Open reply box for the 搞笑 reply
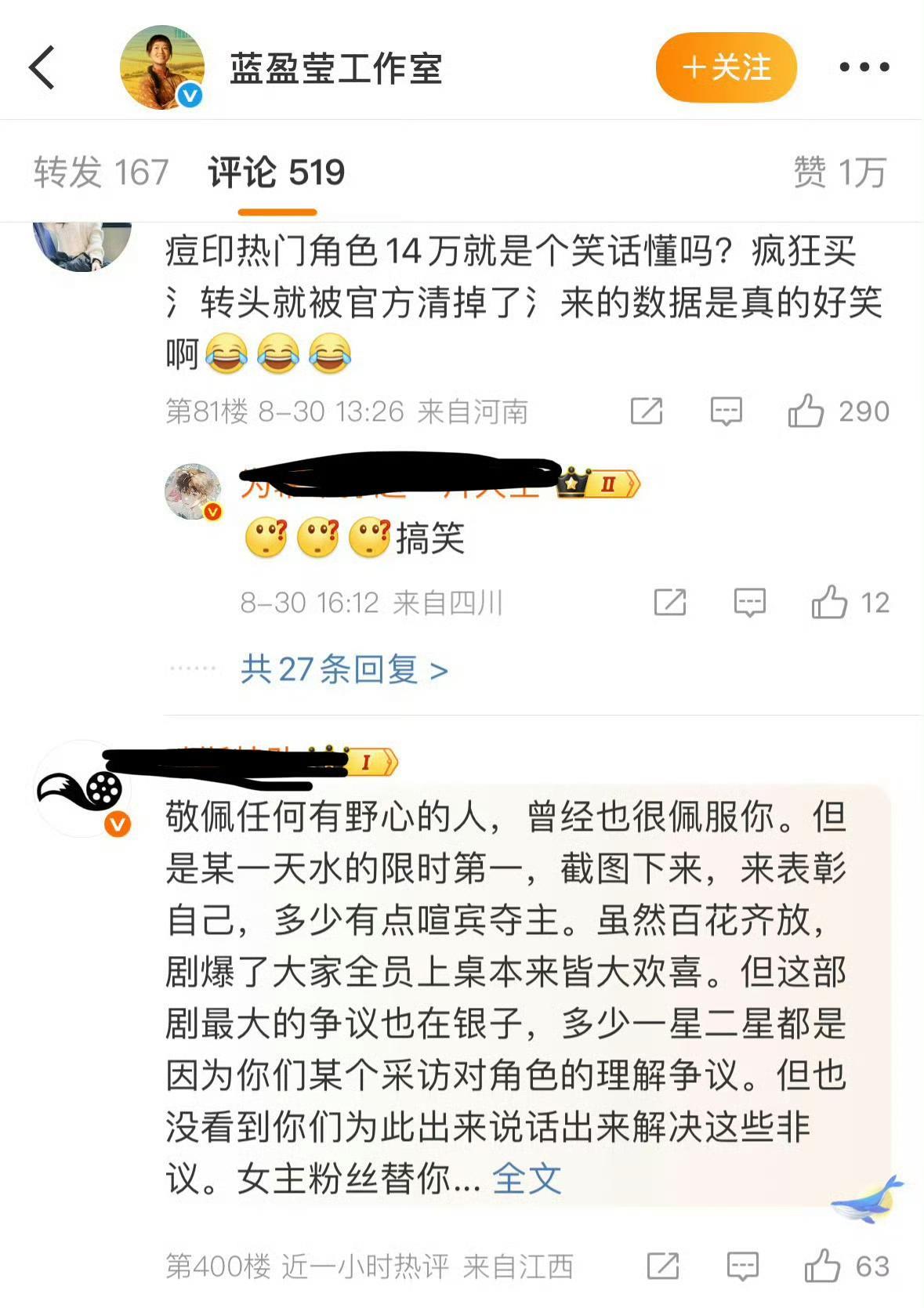 749,602
